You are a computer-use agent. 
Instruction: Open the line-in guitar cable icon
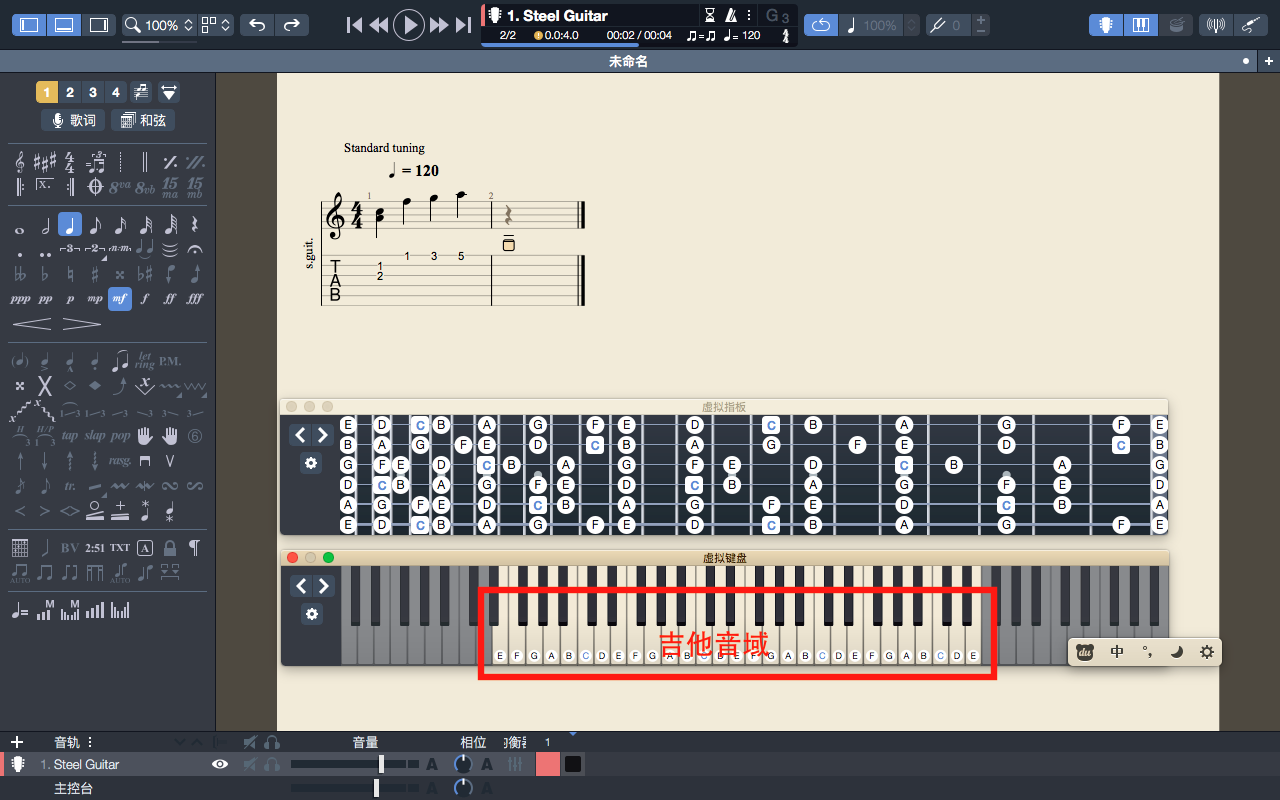(1251, 25)
